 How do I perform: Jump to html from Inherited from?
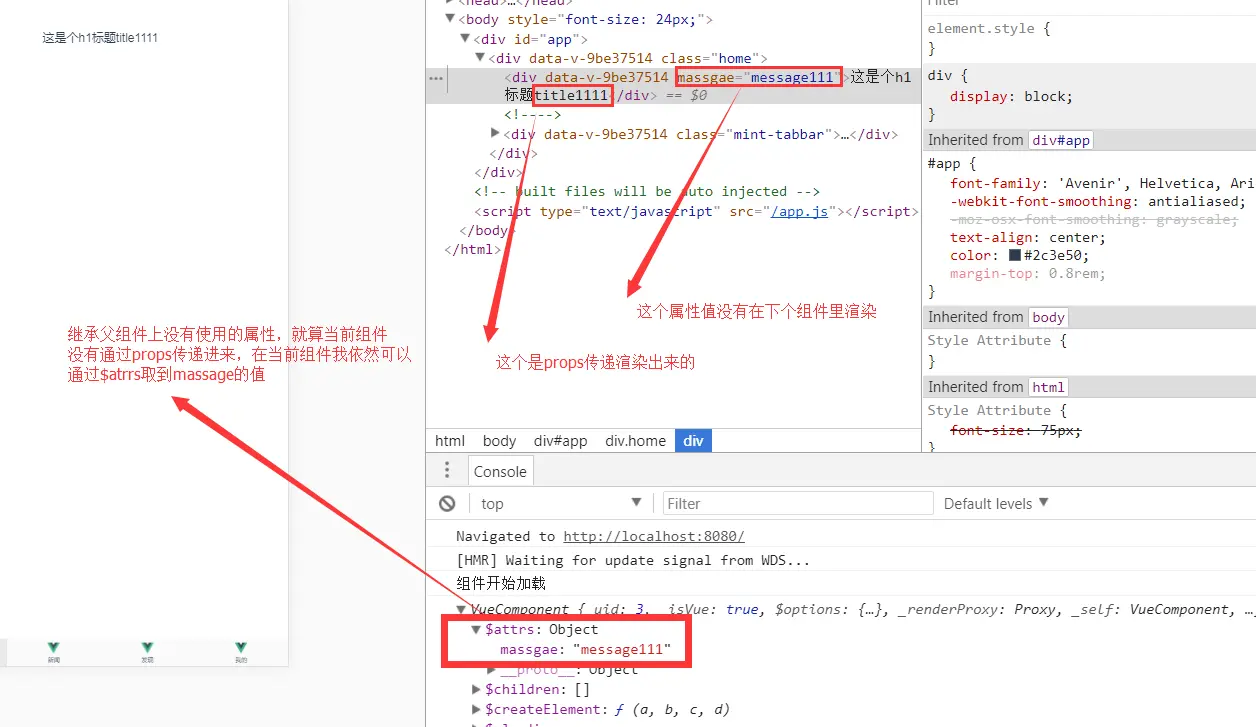tap(1048, 387)
